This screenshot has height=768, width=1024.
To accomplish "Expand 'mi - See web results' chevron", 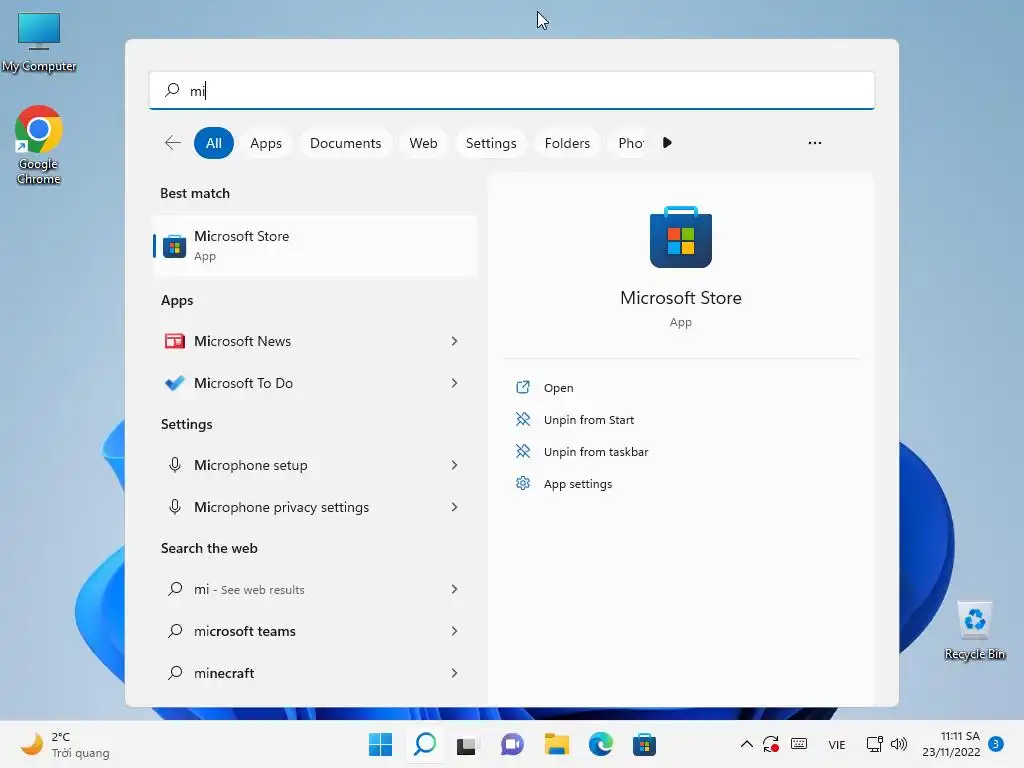I will 454,589.
